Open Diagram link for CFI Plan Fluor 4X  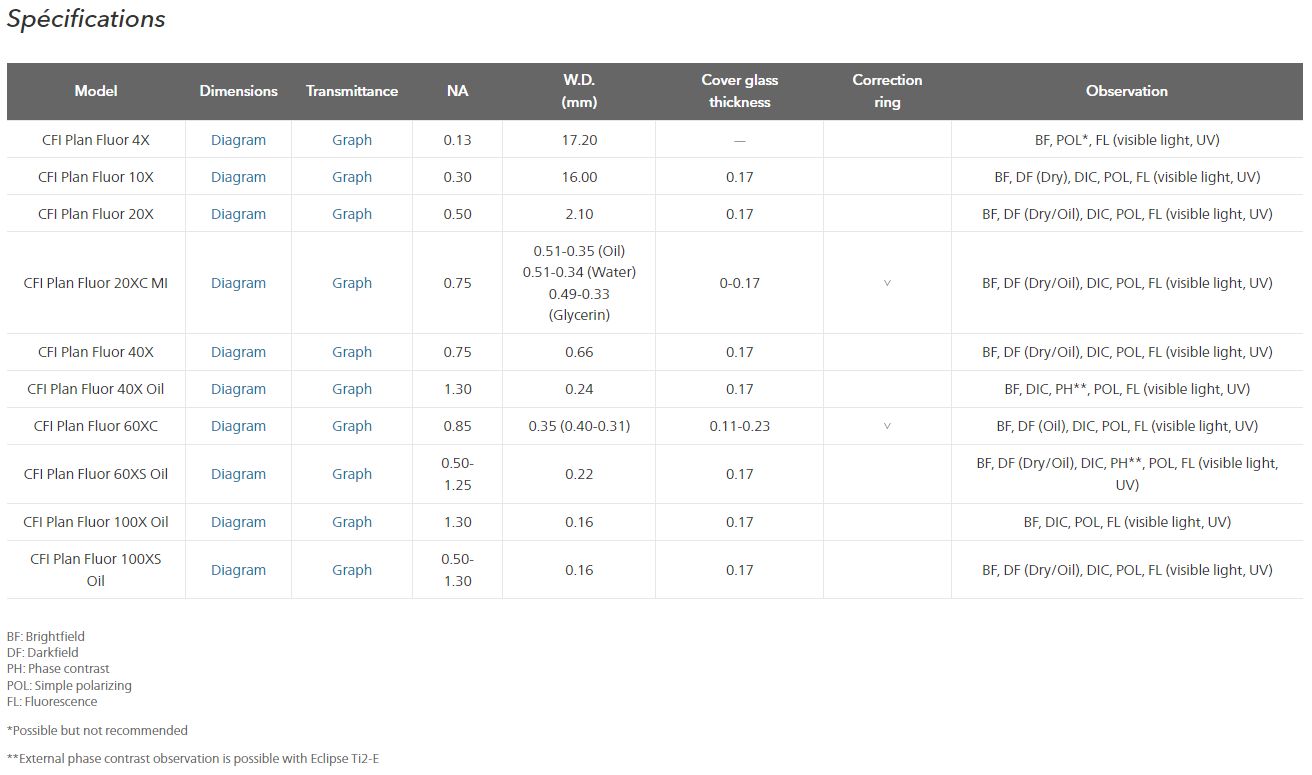pos(238,140)
